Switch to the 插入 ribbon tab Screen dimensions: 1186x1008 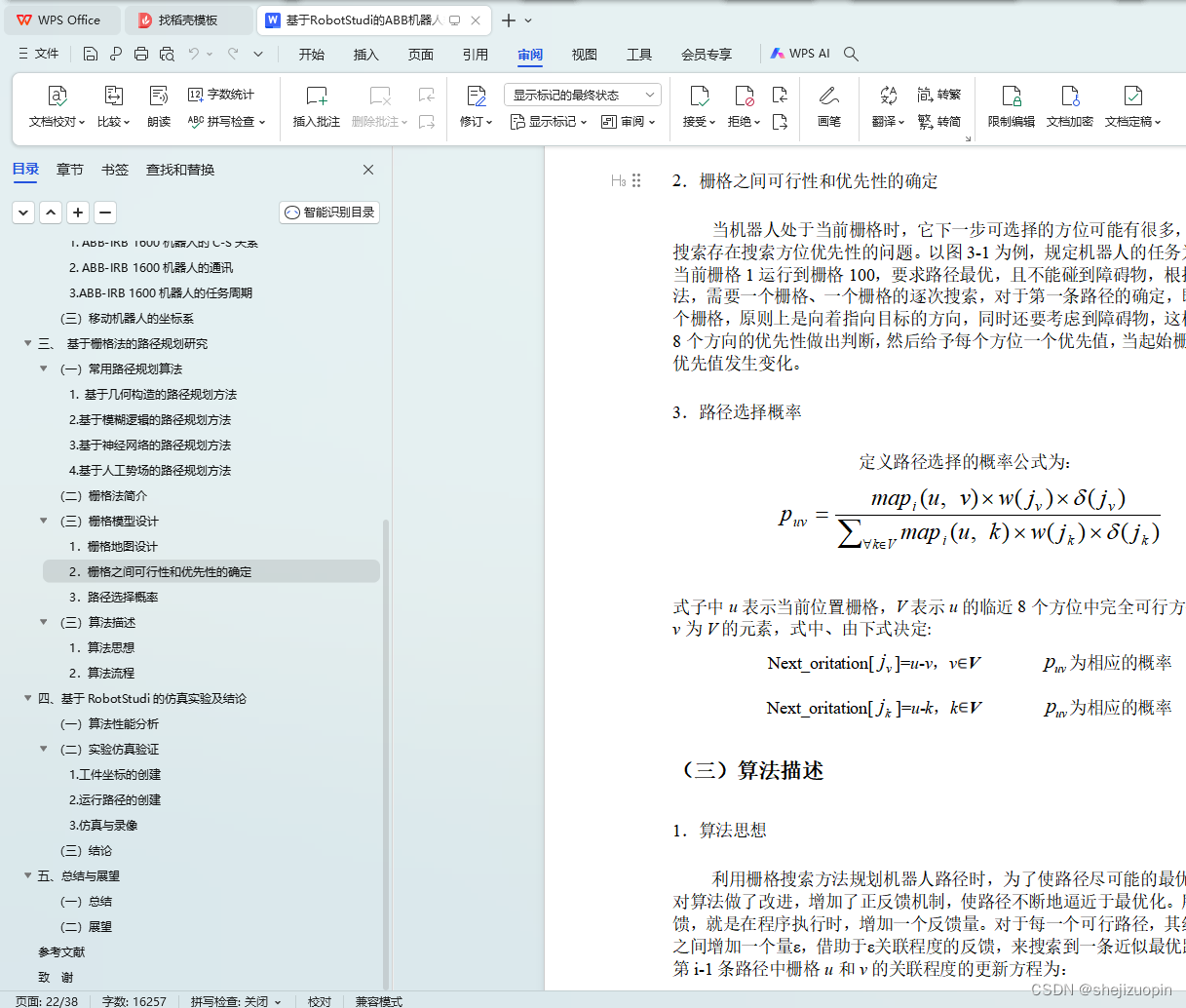366,55
